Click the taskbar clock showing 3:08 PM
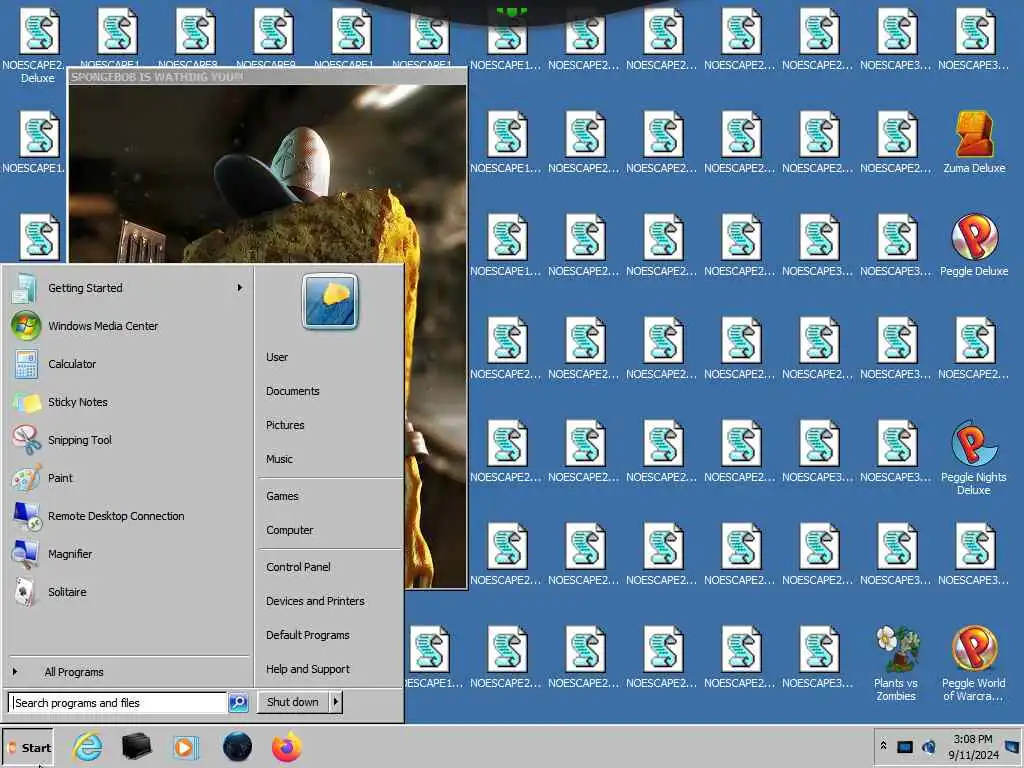This screenshot has width=1024, height=768. 973,747
